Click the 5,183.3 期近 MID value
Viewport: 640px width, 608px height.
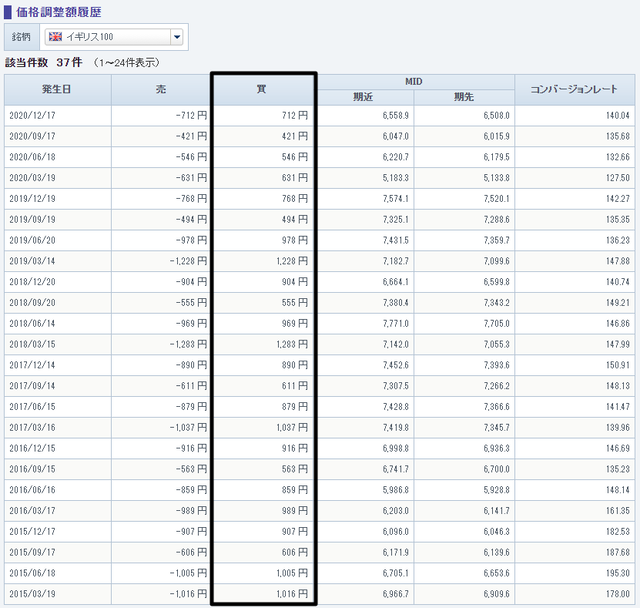pos(396,178)
